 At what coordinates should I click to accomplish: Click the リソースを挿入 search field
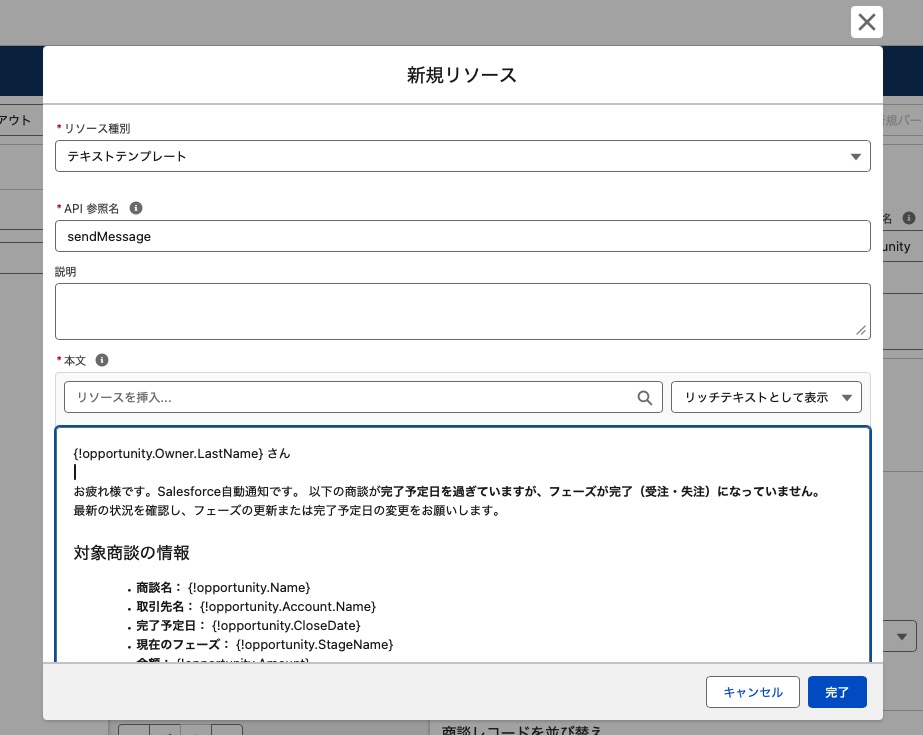point(363,397)
